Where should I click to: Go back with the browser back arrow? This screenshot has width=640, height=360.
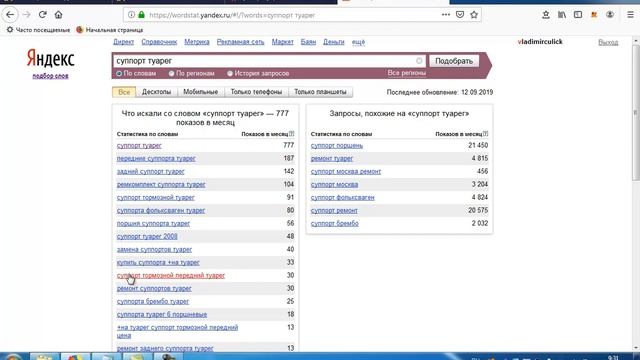[x=10, y=15]
